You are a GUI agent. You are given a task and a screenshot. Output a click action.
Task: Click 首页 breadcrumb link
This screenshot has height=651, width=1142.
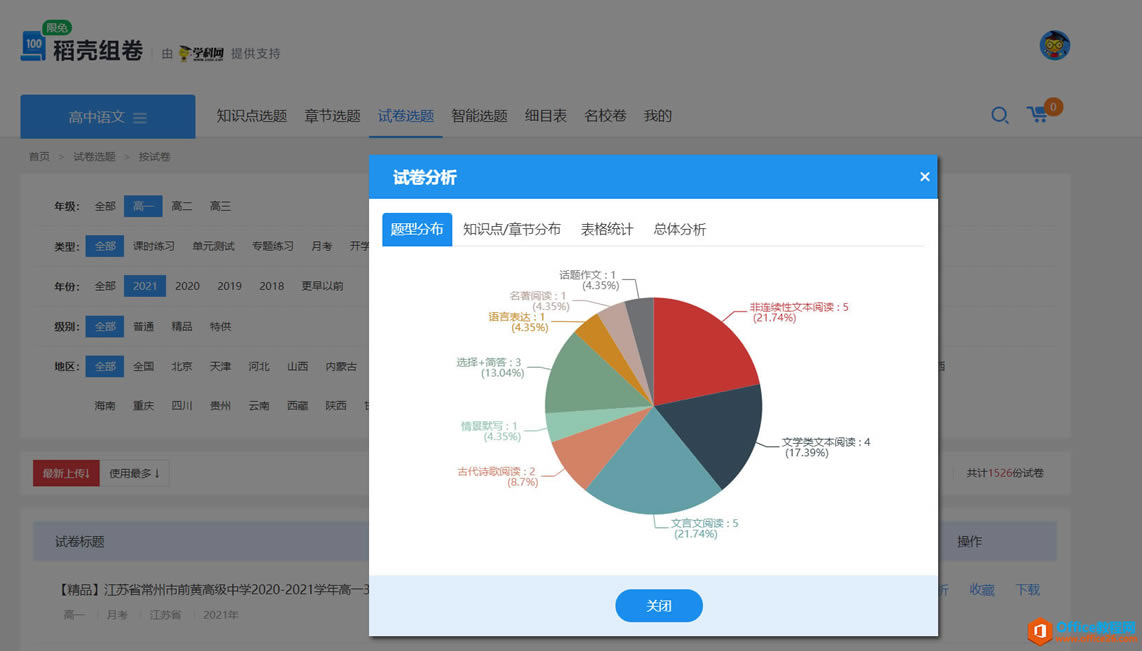[39, 157]
